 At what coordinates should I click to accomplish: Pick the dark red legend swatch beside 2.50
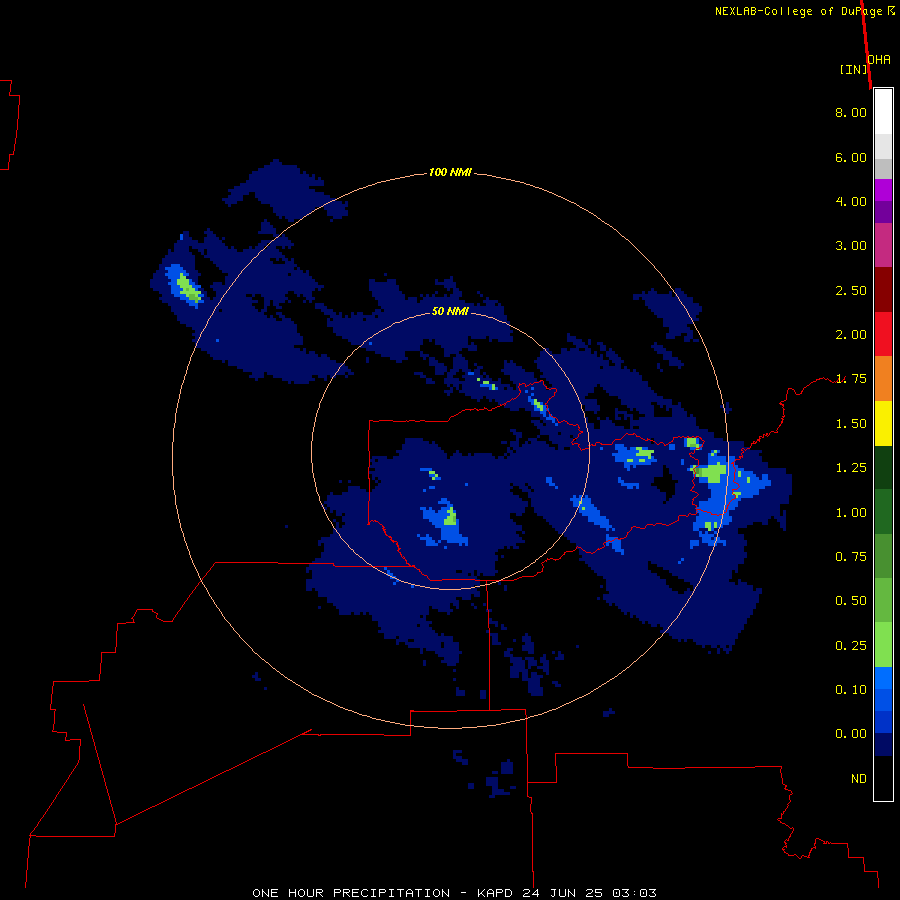tap(883, 290)
